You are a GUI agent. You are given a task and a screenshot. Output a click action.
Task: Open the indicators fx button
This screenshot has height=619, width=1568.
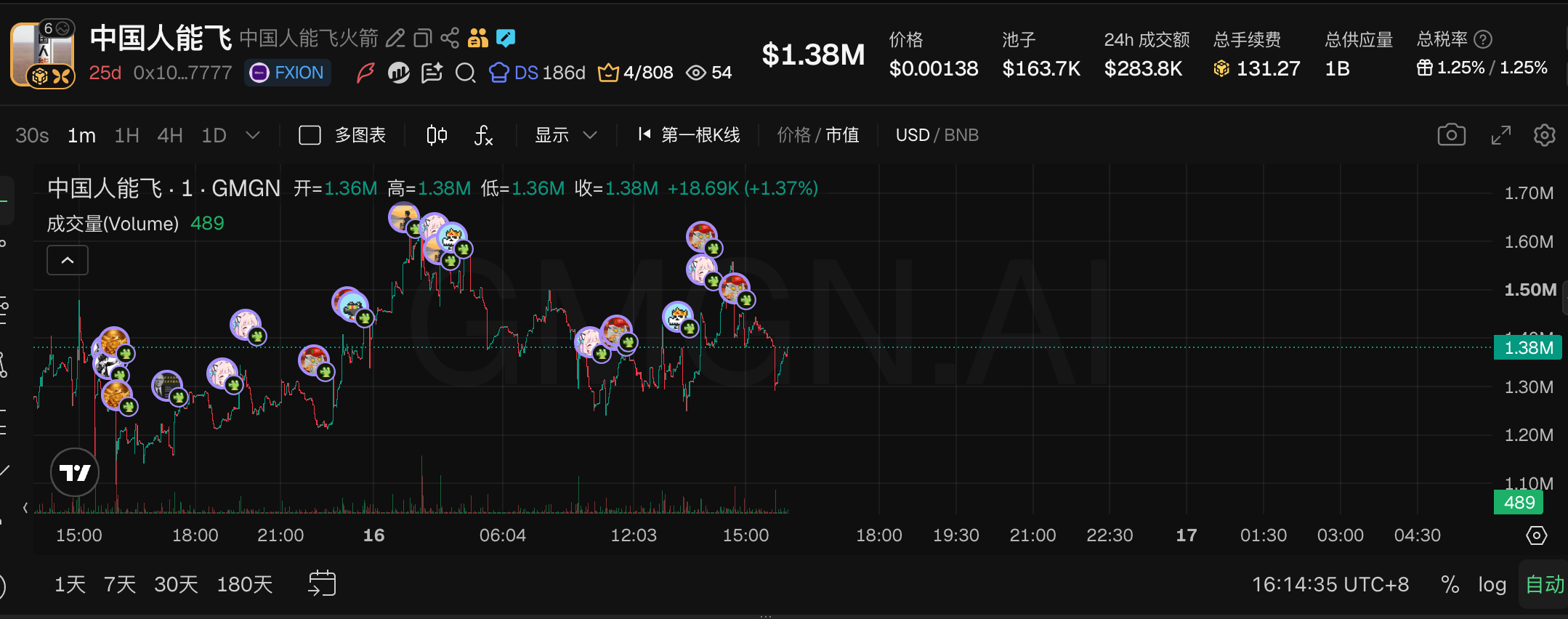click(x=483, y=135)
